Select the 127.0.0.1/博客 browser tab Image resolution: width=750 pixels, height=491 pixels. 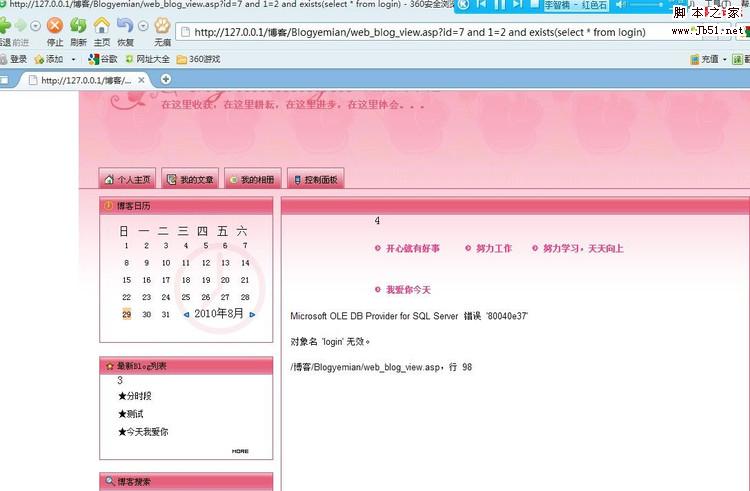pyautogui.click(x=84, y=80)
